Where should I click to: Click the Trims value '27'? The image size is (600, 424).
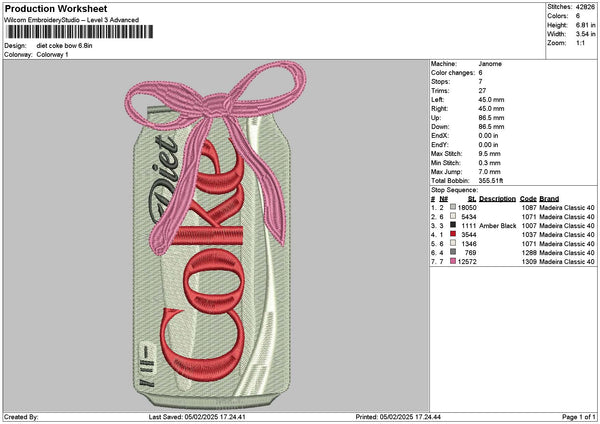[x=482, y=91]
